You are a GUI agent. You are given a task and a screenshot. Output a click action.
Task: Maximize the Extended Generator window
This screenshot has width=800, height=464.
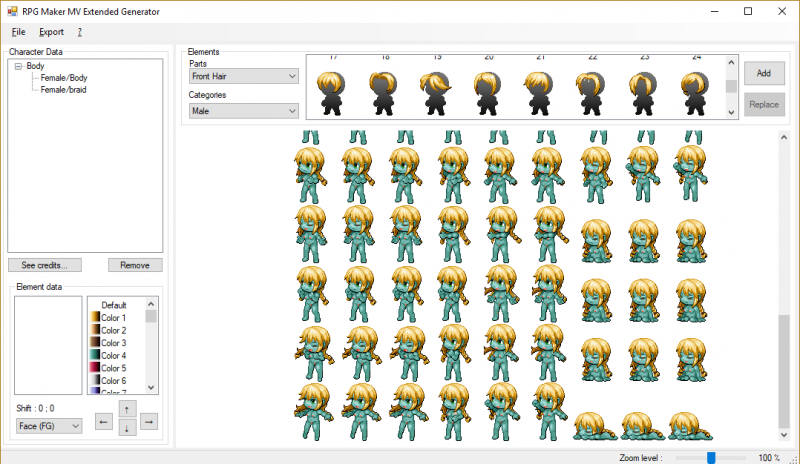pyautogui.click(x=748, y=11)
